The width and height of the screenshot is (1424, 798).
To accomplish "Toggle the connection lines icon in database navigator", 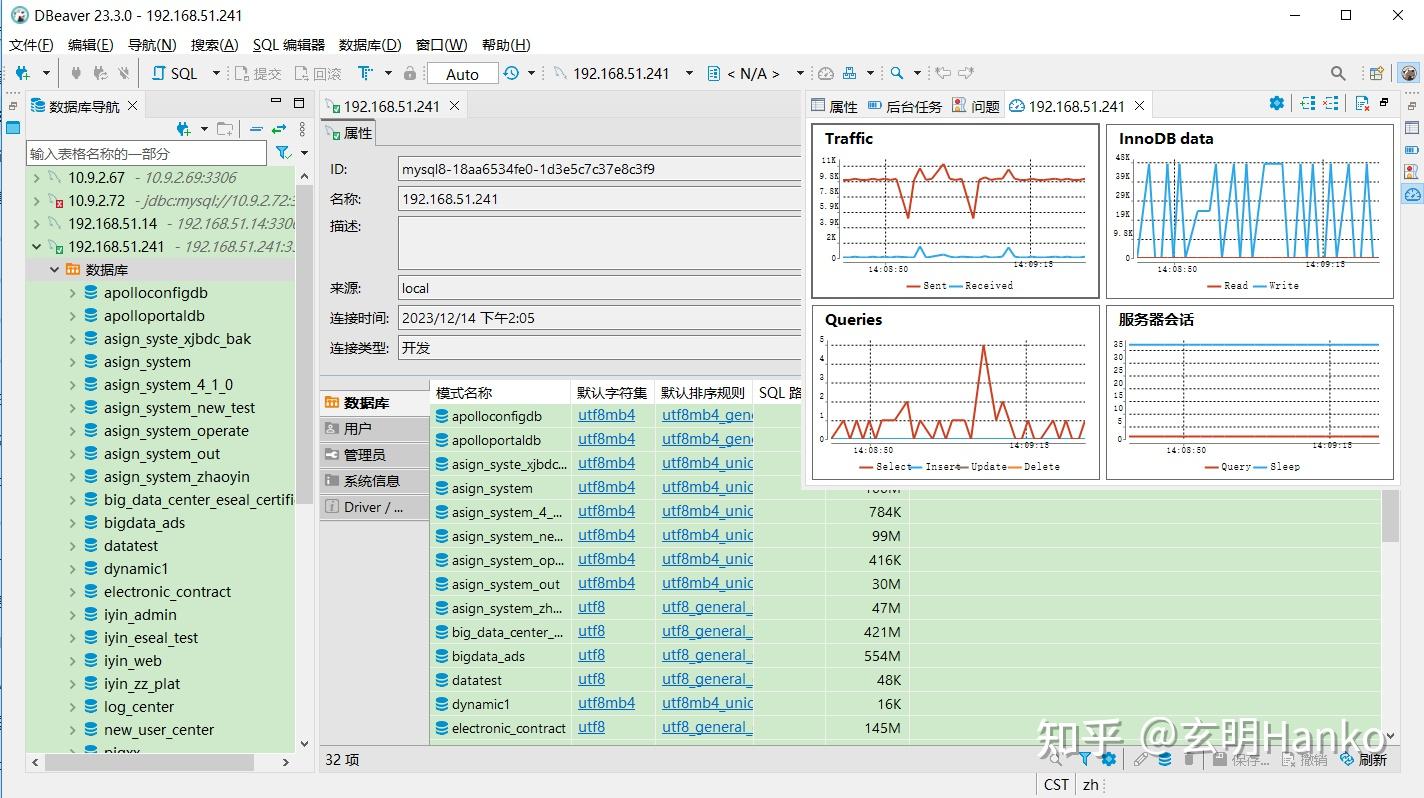I will click(255, 129).
